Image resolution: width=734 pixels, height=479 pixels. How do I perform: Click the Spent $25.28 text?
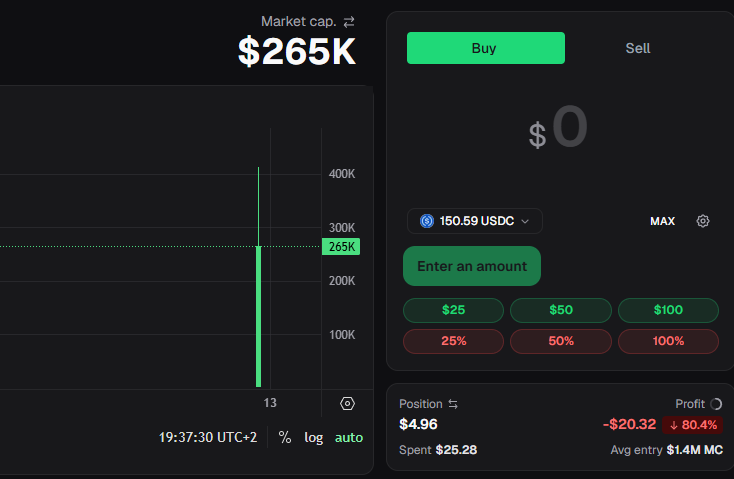438,450
